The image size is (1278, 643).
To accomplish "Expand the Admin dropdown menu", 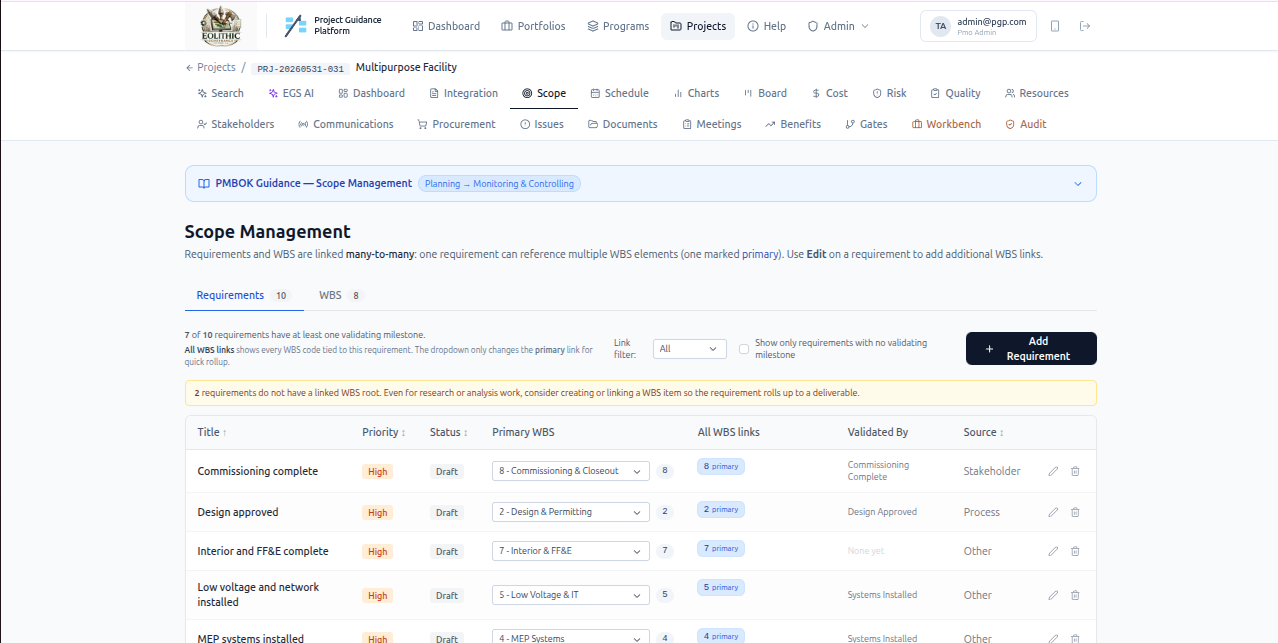I will click(838, 26).
